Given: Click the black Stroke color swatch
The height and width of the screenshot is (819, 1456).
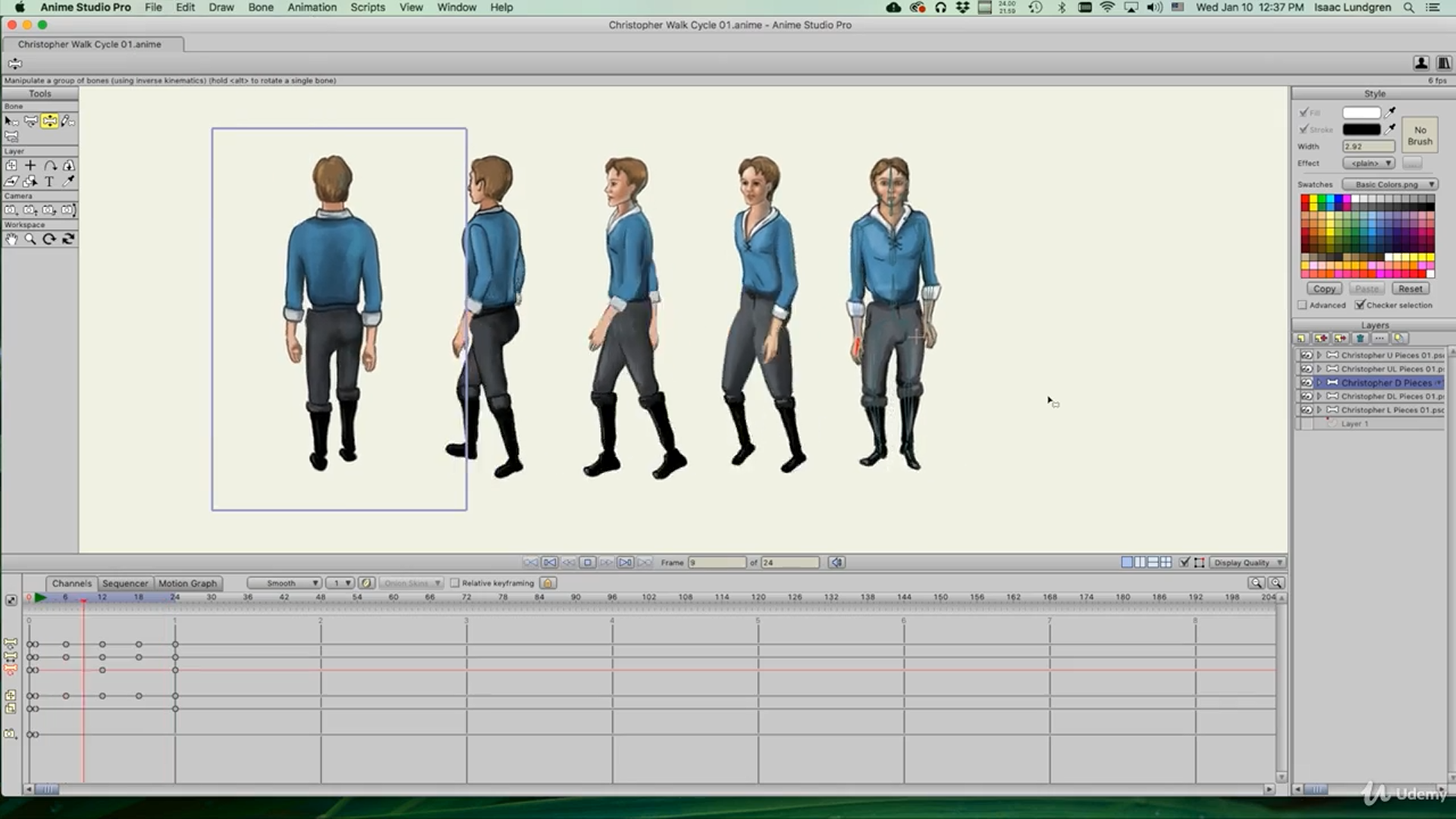Looking at the screenshot, I should [1361, 130].
